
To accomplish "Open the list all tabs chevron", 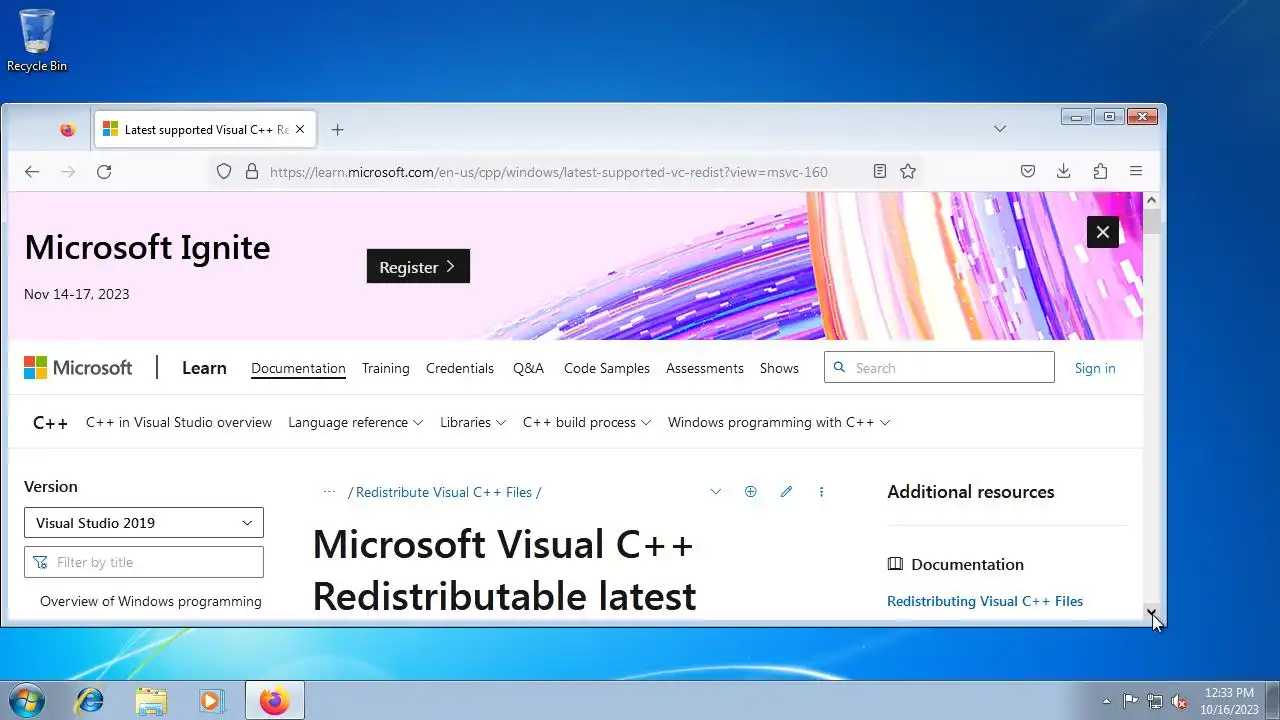I will pos(999,128).
